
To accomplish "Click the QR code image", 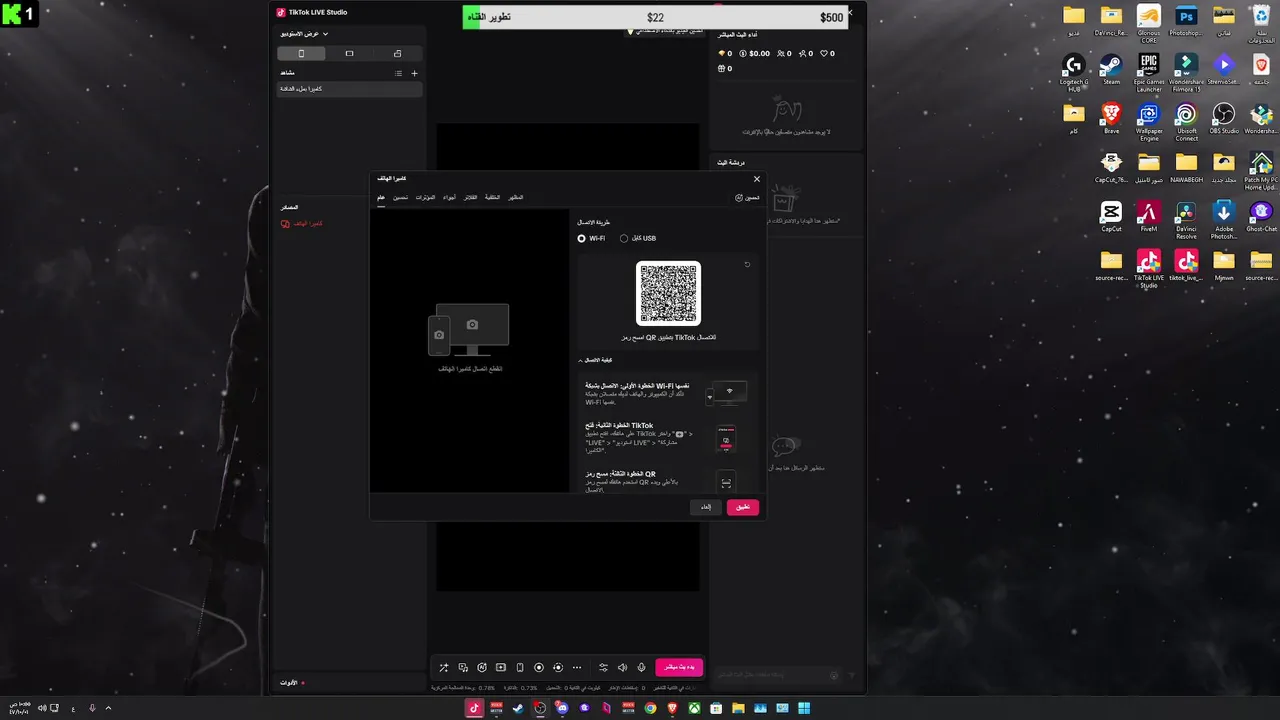I will tap(668, 293).
